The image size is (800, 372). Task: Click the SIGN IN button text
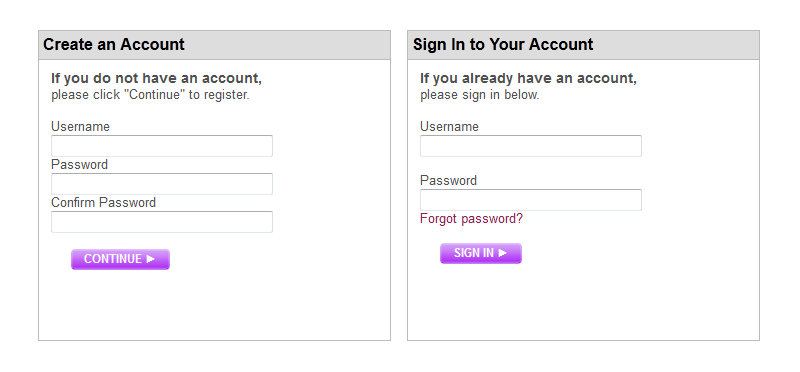pos(474,253)
